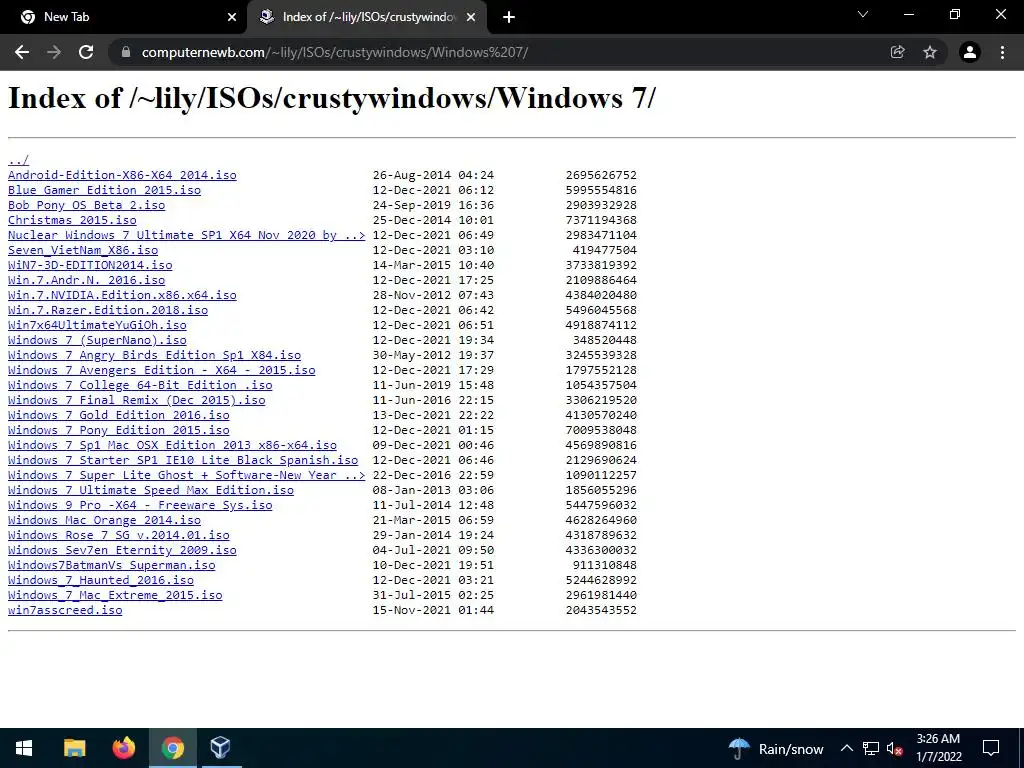This screenshot has height=768, width=1024.
Task: Open Windows_7_Haunted_2016.iso link
Action: (x=101, y=581)
